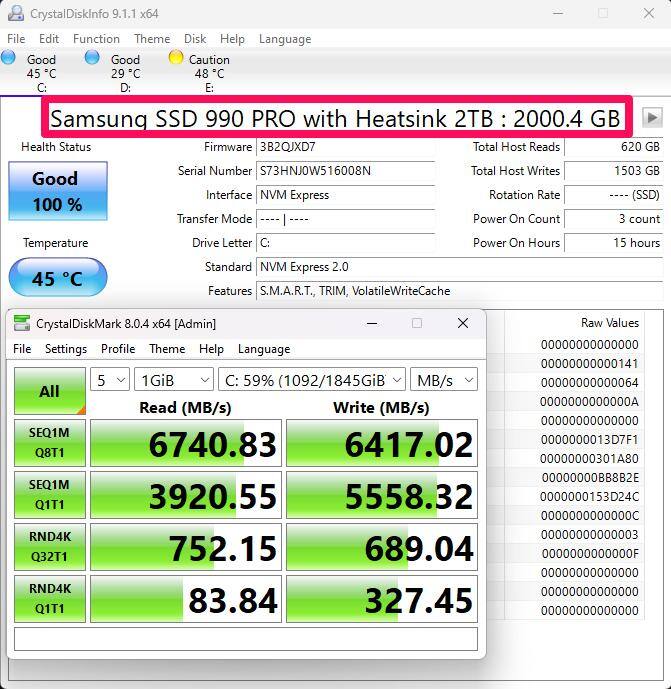Start the SEQ1M Q1T1 benchmark test
671x689 pixels.
[49, 495]
